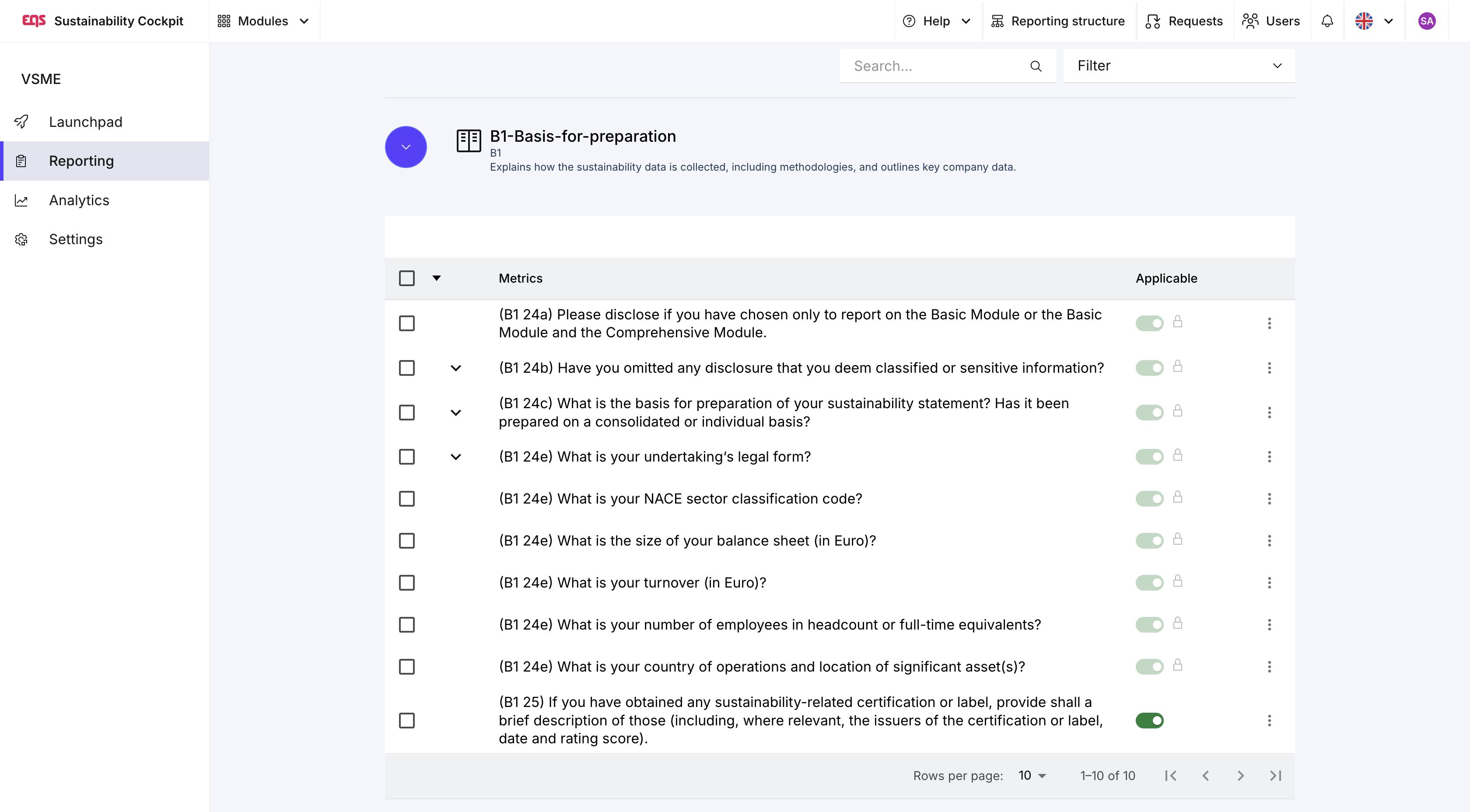
Task: Go to Launchpad in the sidebar
Action: [86, 122]
